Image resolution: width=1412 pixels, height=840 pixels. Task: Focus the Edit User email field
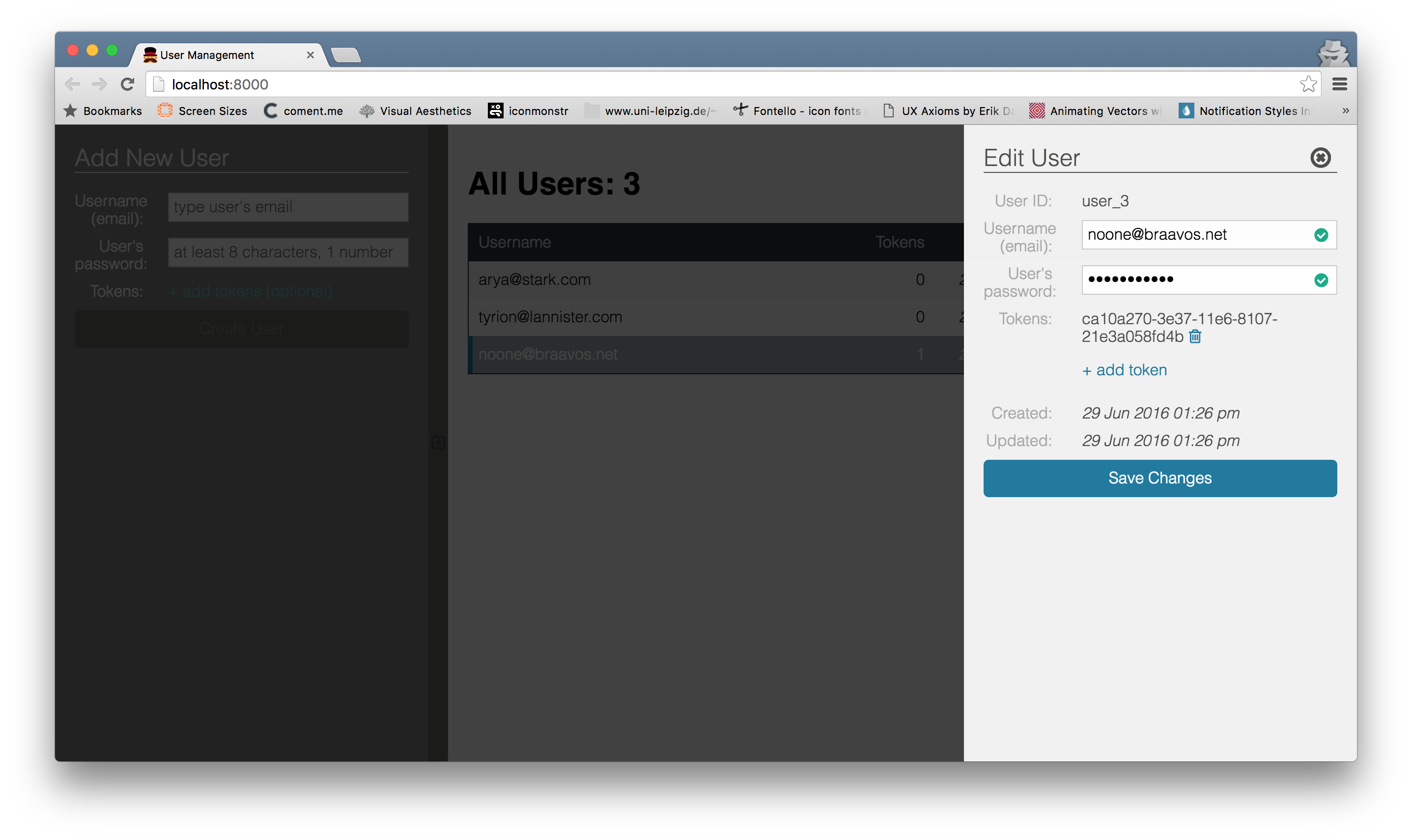[1209, 234]
